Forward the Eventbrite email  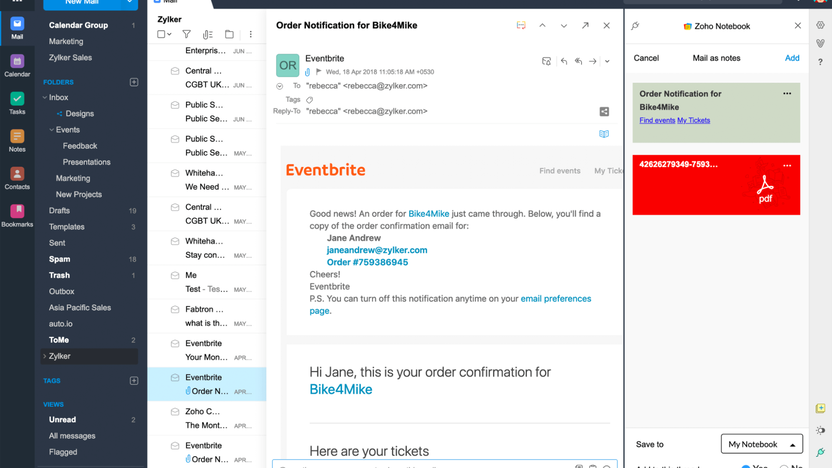coord(593,62)
